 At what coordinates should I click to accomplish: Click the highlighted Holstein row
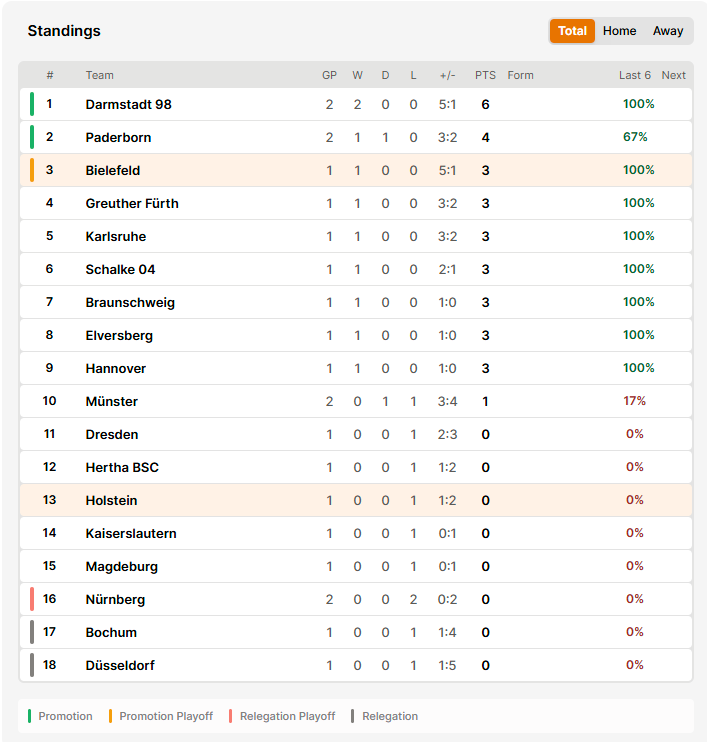[356, 500]
